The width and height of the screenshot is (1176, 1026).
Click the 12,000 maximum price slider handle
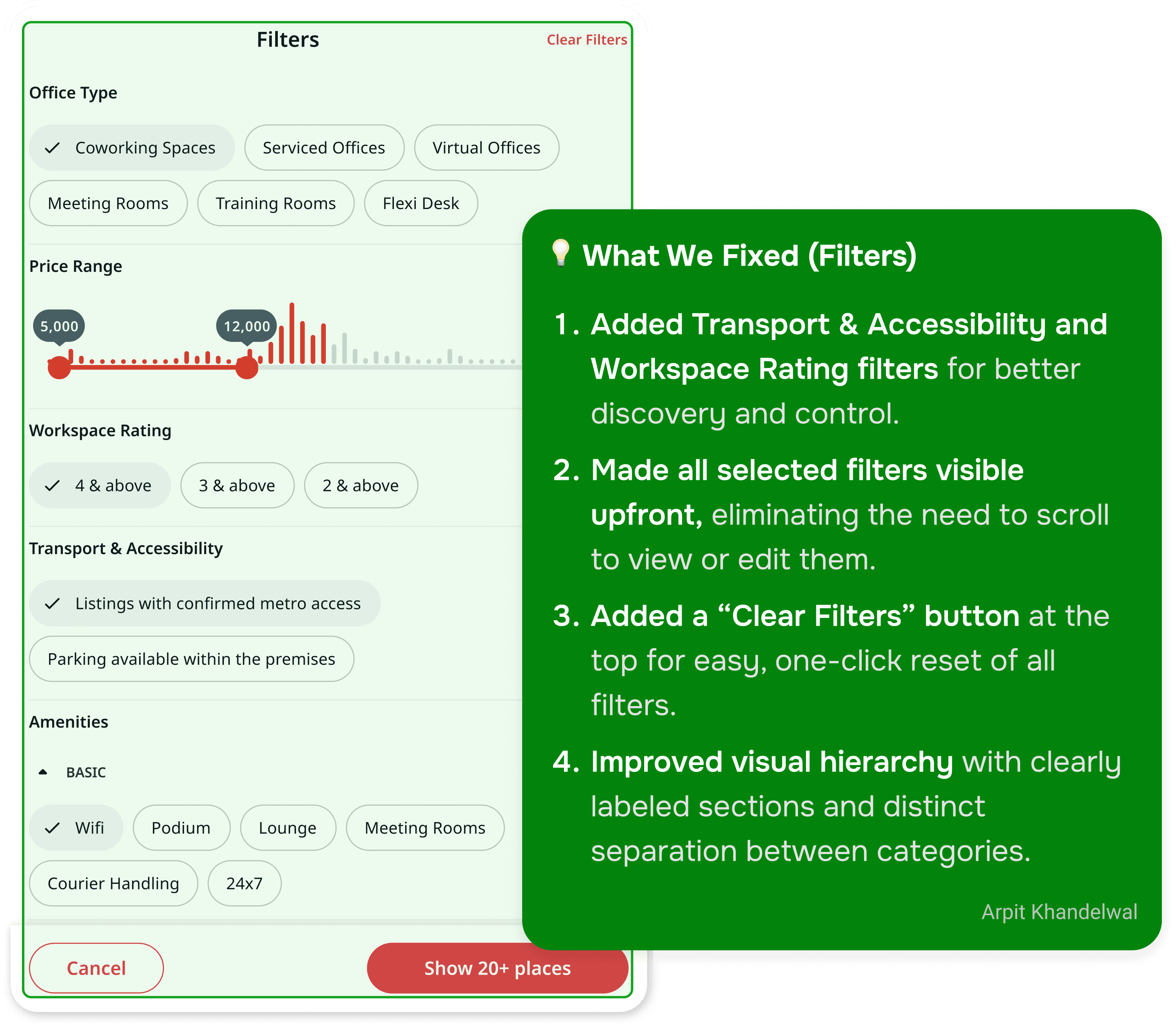point(247,367)
